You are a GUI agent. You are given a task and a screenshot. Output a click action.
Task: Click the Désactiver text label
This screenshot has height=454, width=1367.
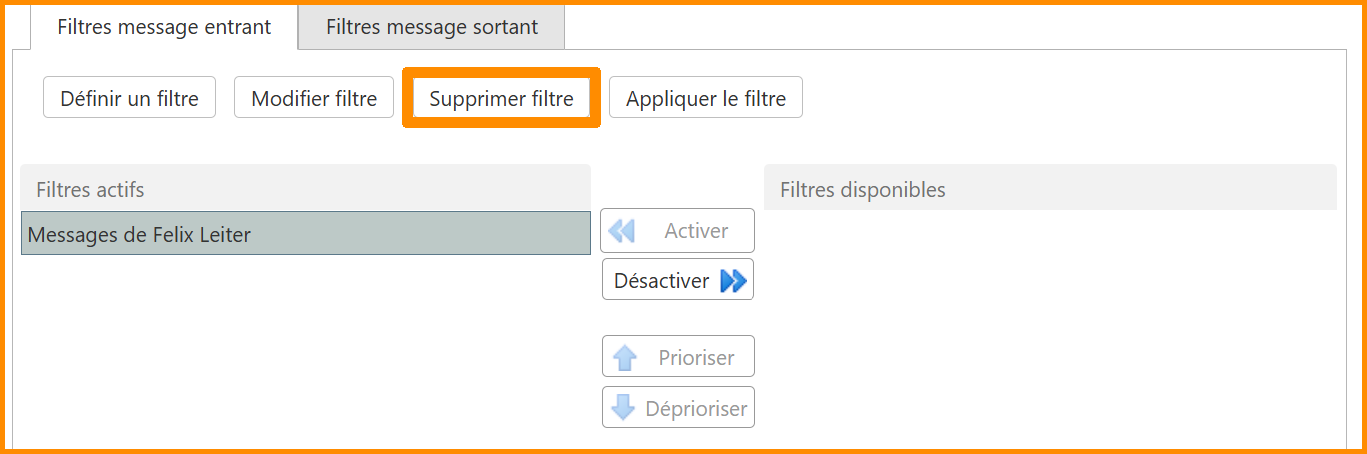pos(661,281)
